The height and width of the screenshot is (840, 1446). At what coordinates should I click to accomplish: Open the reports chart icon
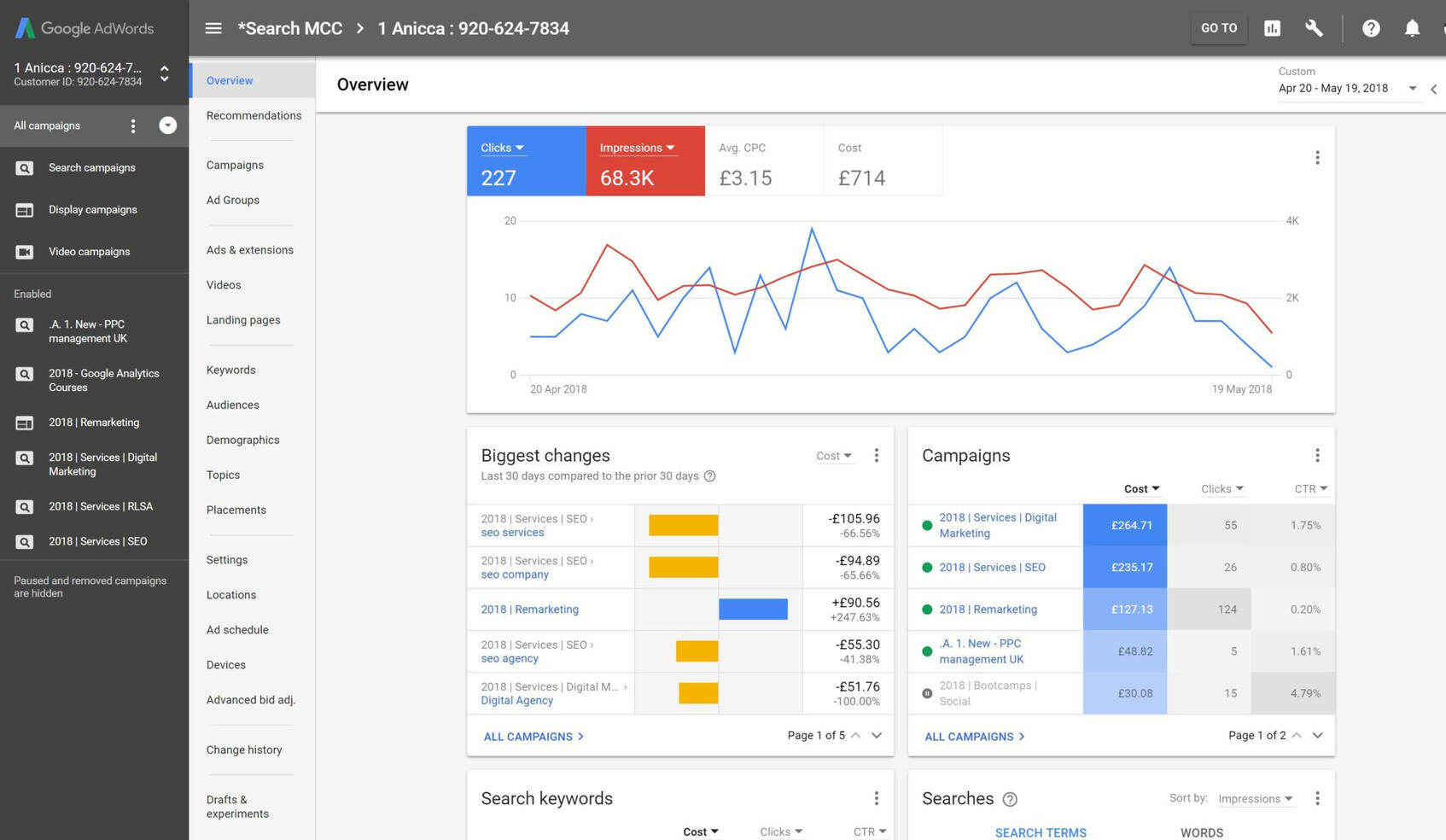[1272, 28]
